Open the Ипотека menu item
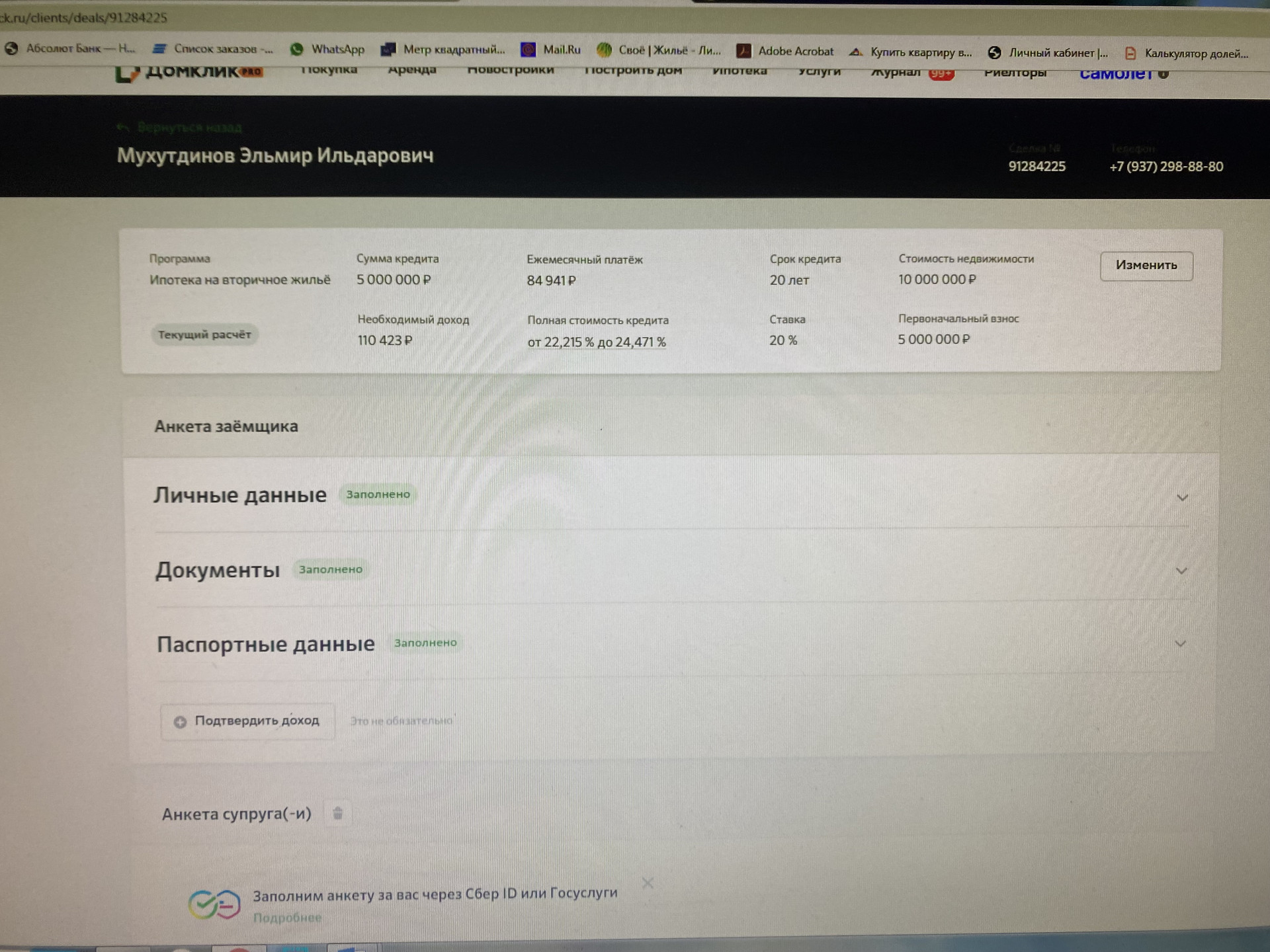 point(739,71)
